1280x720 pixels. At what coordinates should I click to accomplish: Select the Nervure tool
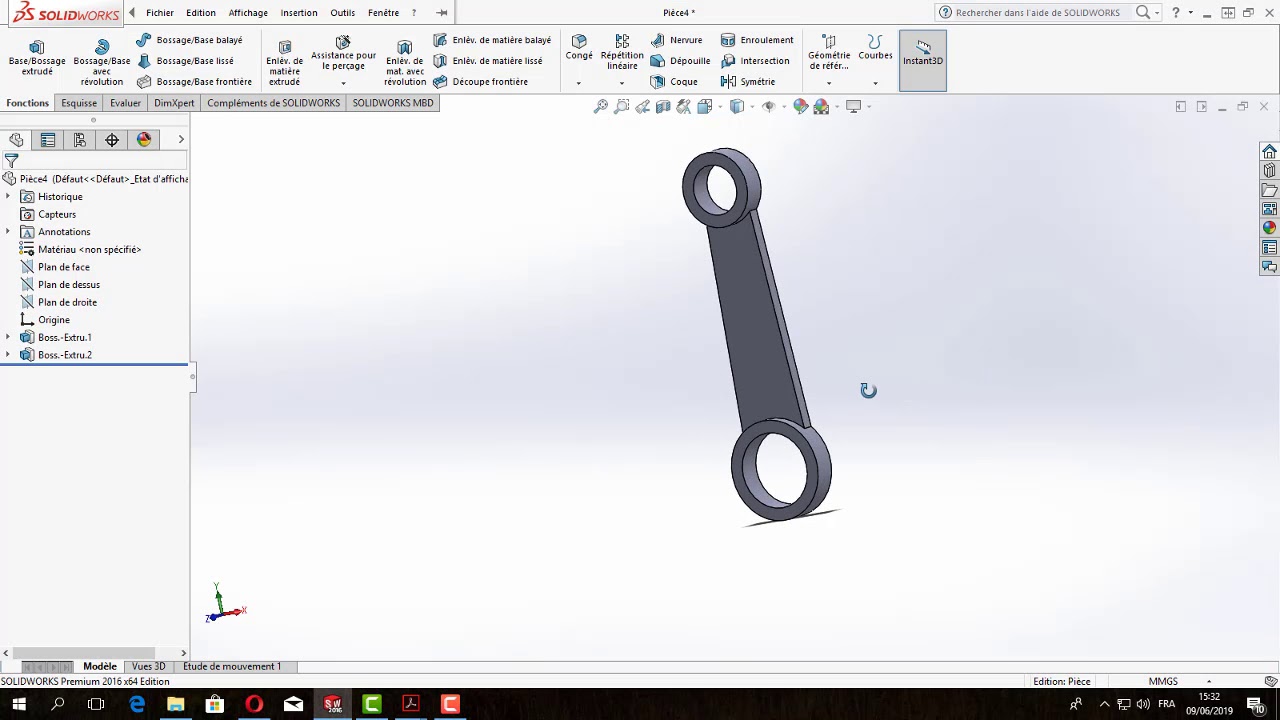[x=677, y=40]
